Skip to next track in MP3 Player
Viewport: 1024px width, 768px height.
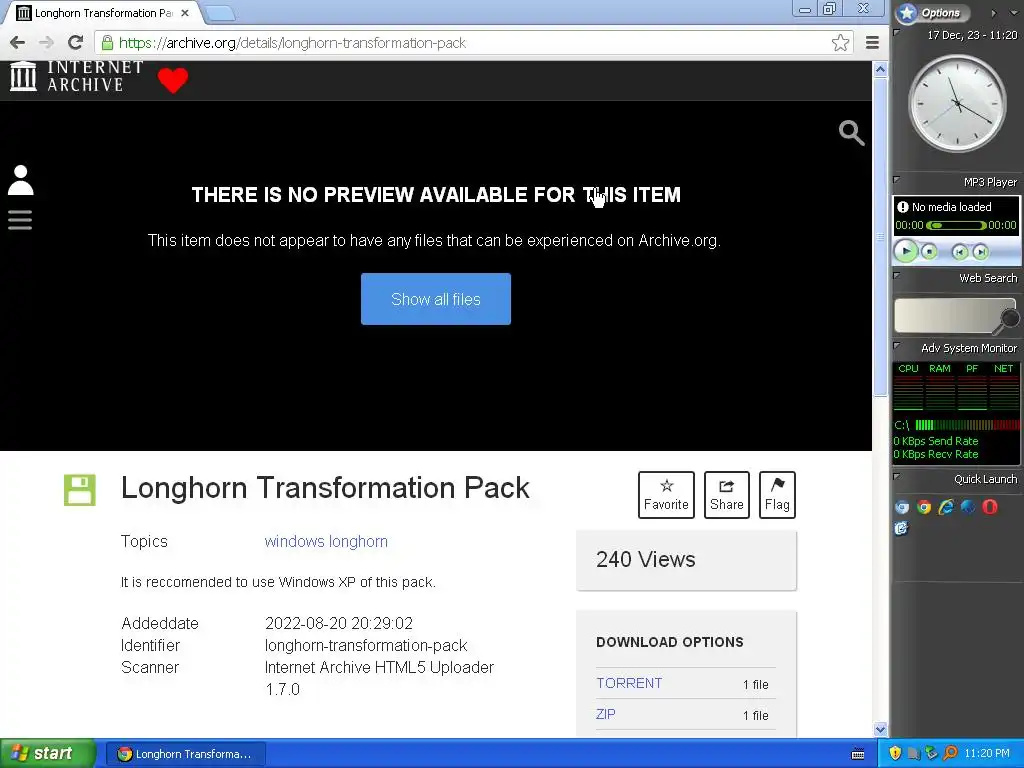pos(980,252)
